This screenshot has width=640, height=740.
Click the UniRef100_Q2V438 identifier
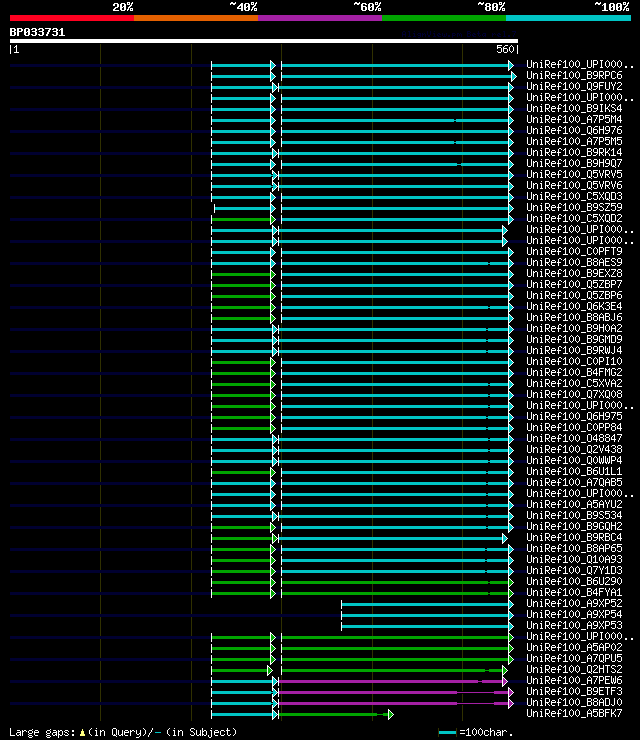click(x=574, y=449)
